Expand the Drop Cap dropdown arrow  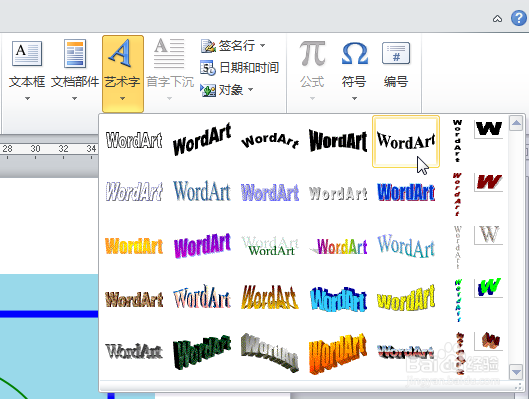[x=169, y=98]
